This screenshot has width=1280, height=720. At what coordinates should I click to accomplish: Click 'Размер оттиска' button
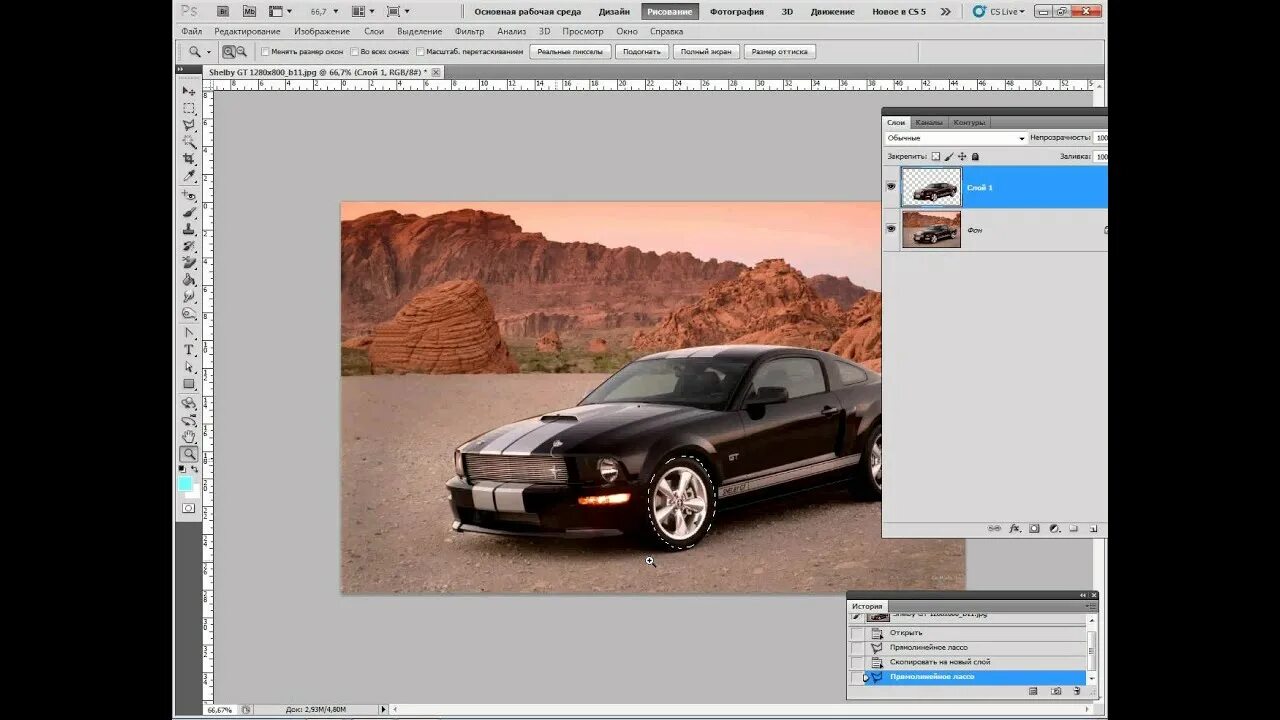[x=780, y=51]
